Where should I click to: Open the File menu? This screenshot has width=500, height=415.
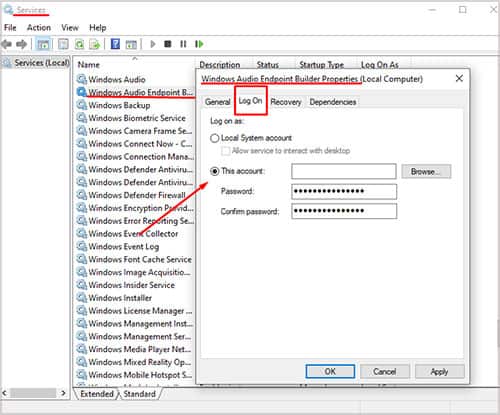[10, 28]
